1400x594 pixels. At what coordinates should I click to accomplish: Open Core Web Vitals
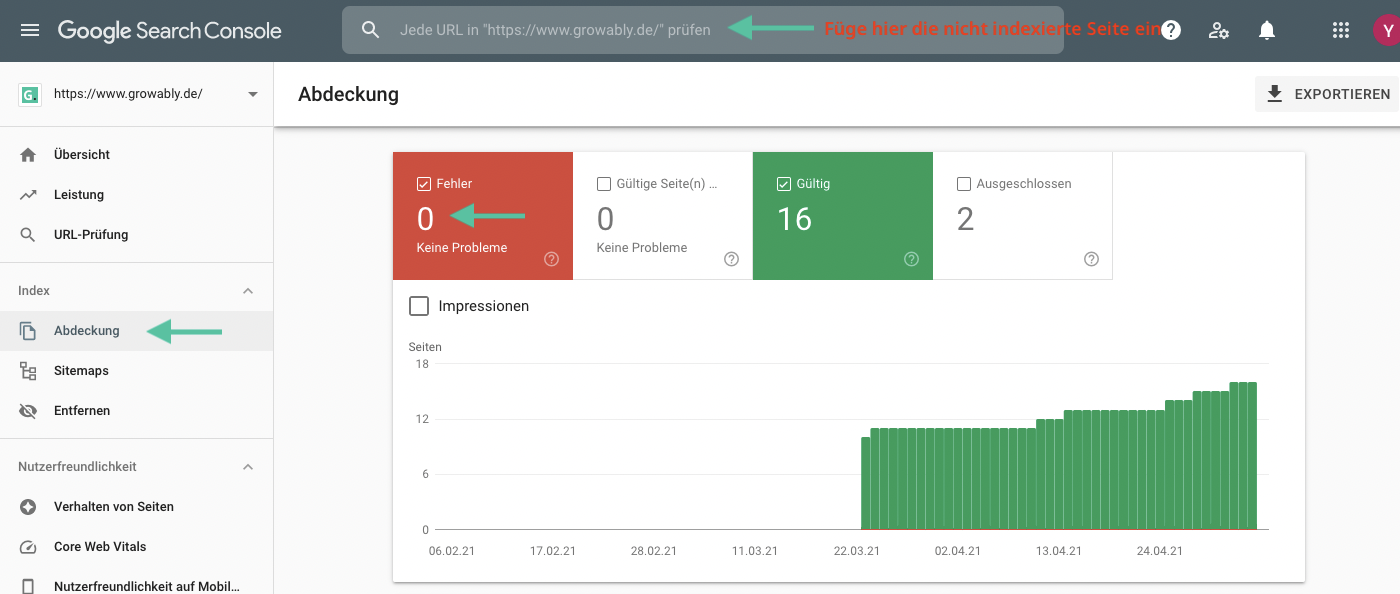coord(136,547)
